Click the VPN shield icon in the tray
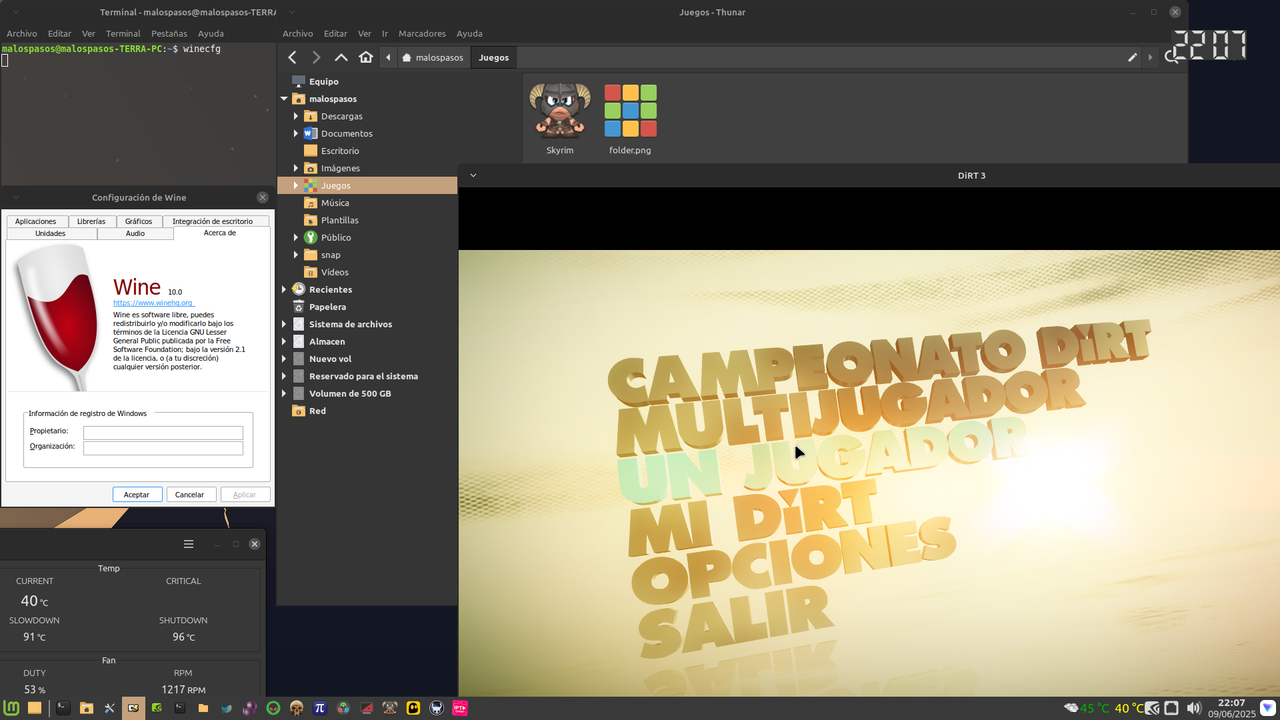The height and width of the screenshot is (720, 1280). (x=1268, y=708)
